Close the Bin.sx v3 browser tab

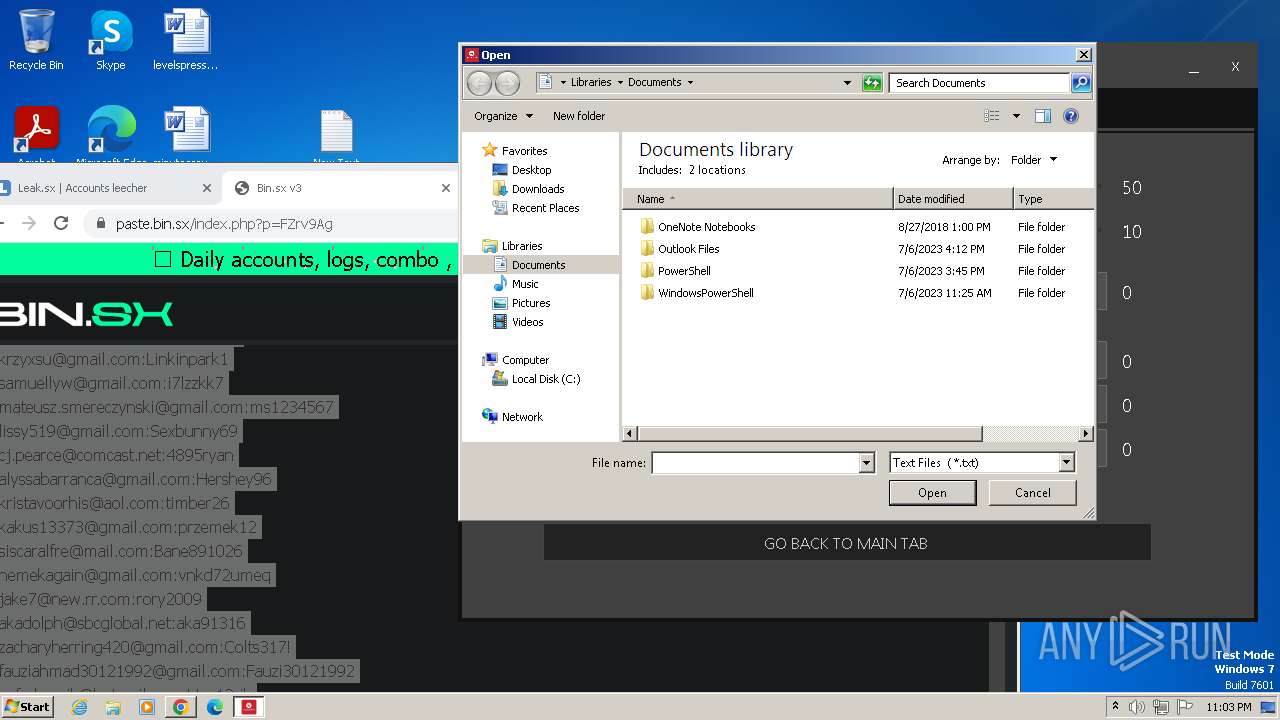(x=446, y=188)
